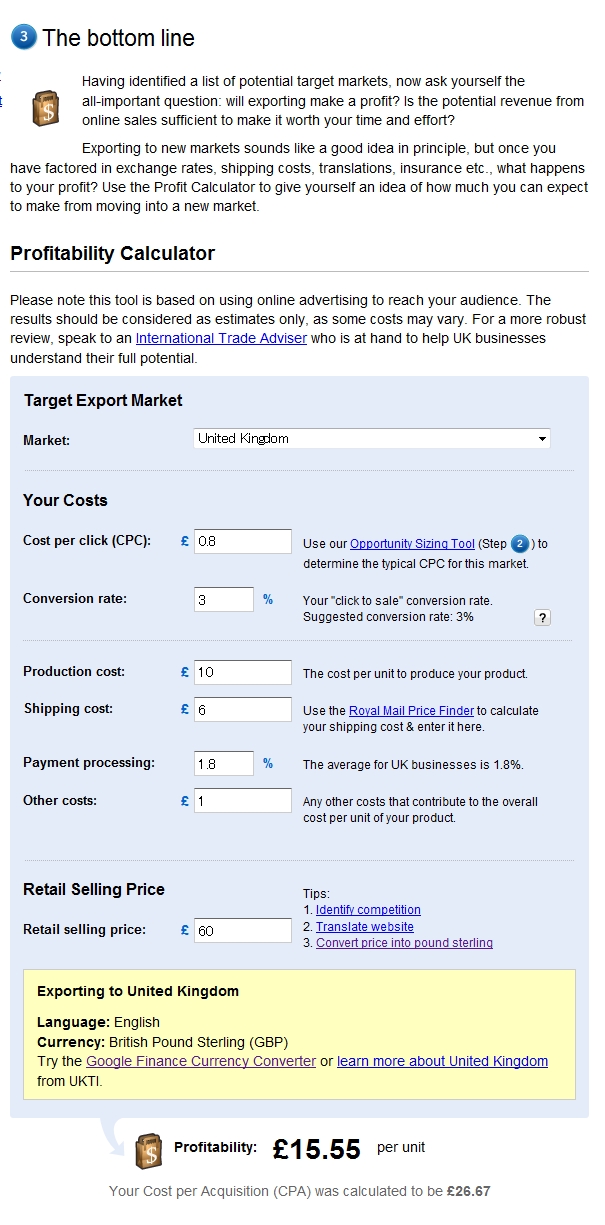Click the money bag icon beside intro text

click(x=45, y=107)
